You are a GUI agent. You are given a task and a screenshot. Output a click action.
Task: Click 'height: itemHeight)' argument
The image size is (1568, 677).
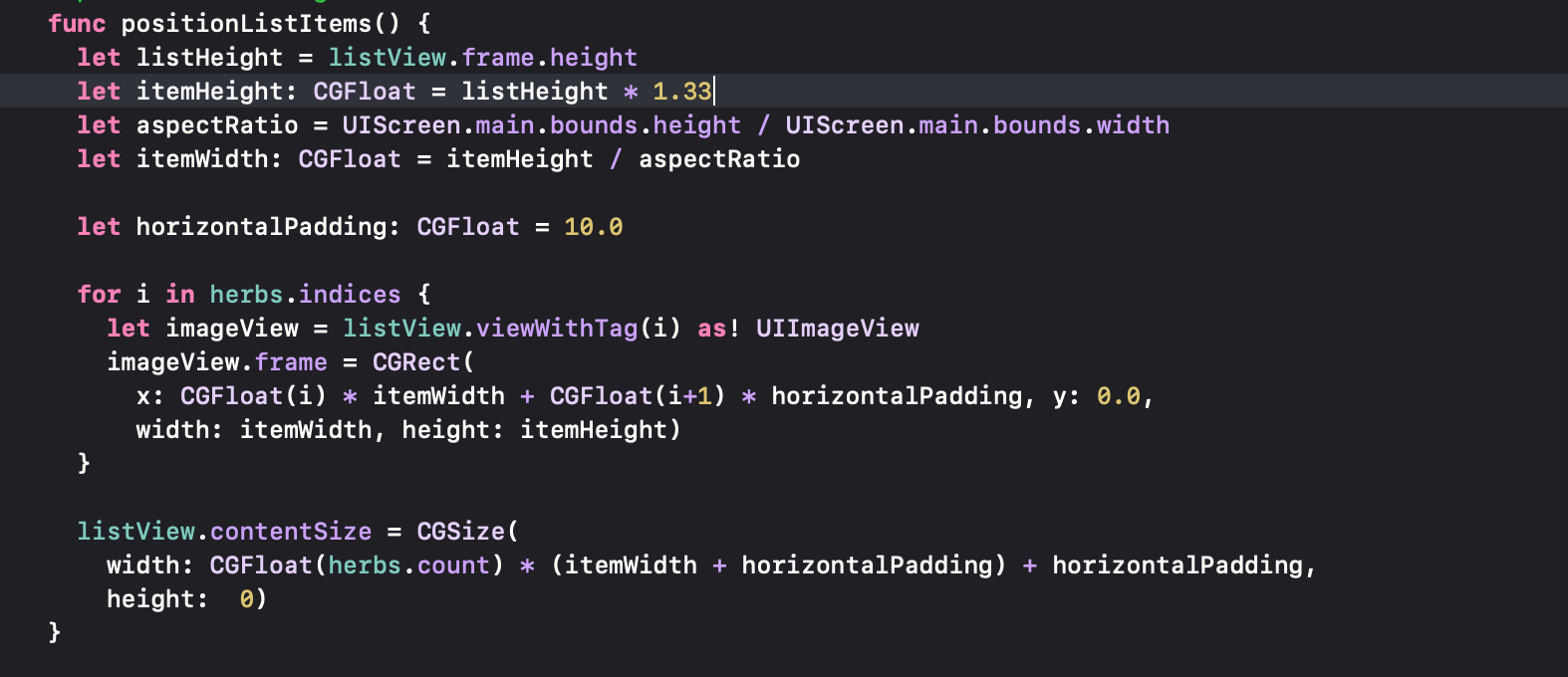tap(542, 430)
